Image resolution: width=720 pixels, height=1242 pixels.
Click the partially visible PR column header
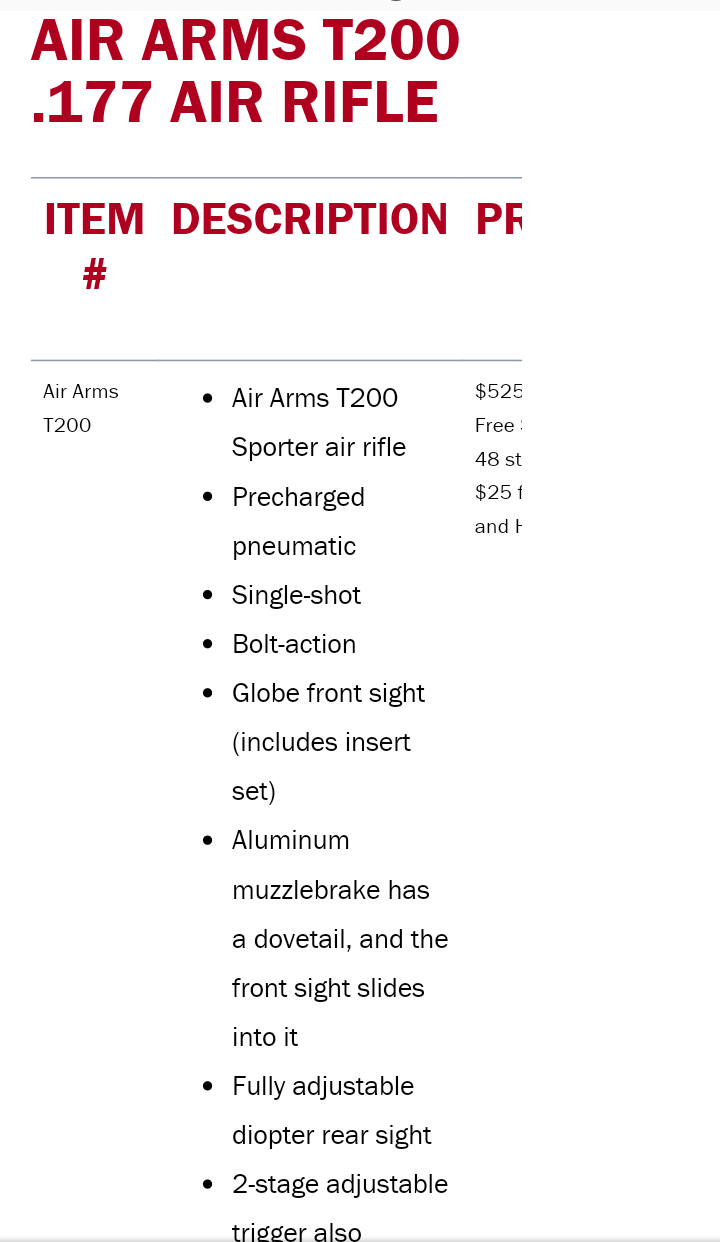click(499, 219)
